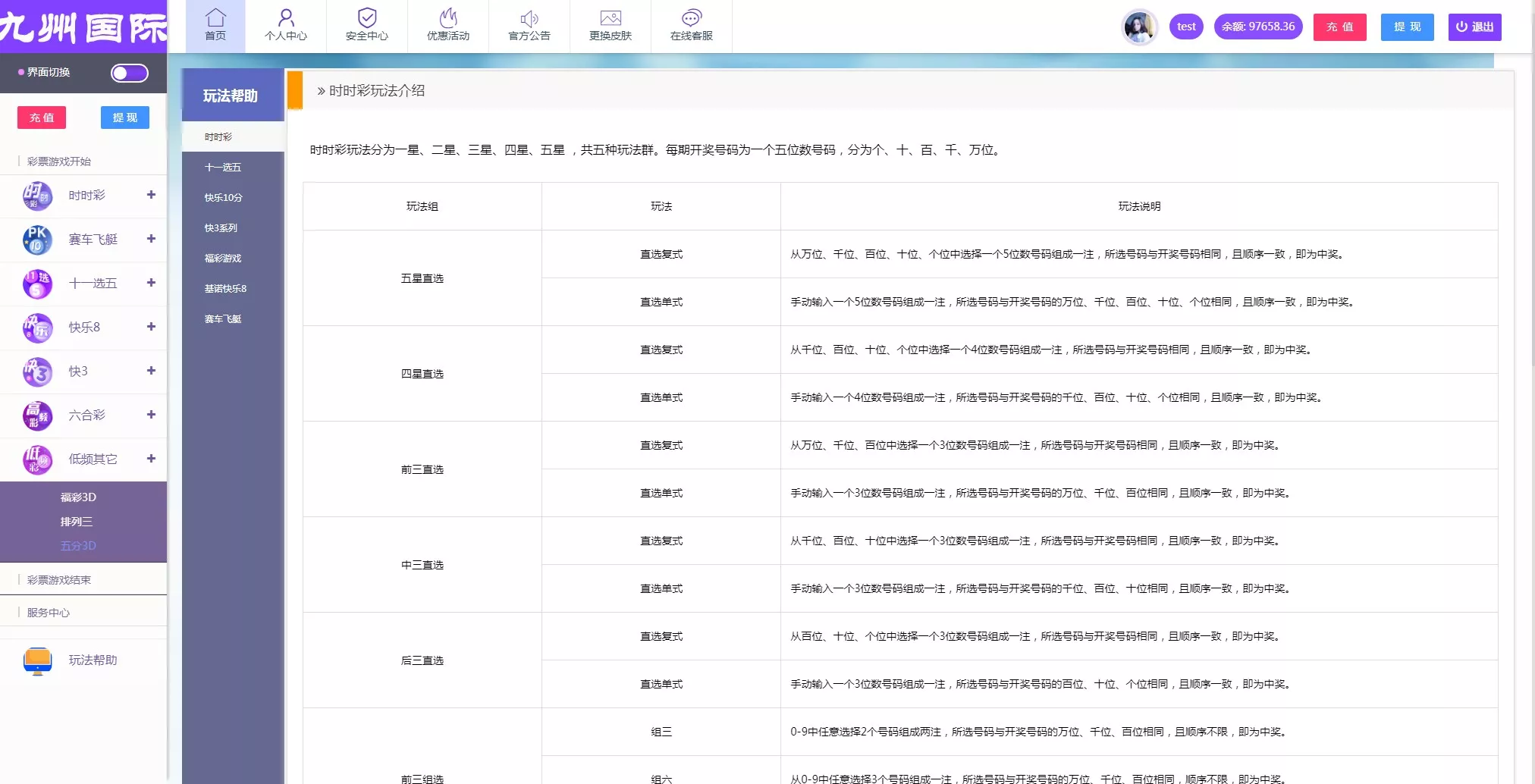Open the 赛车飞艇 help tab
The height and width of the screenshot is (784, 1535).
tap(222, 318)
